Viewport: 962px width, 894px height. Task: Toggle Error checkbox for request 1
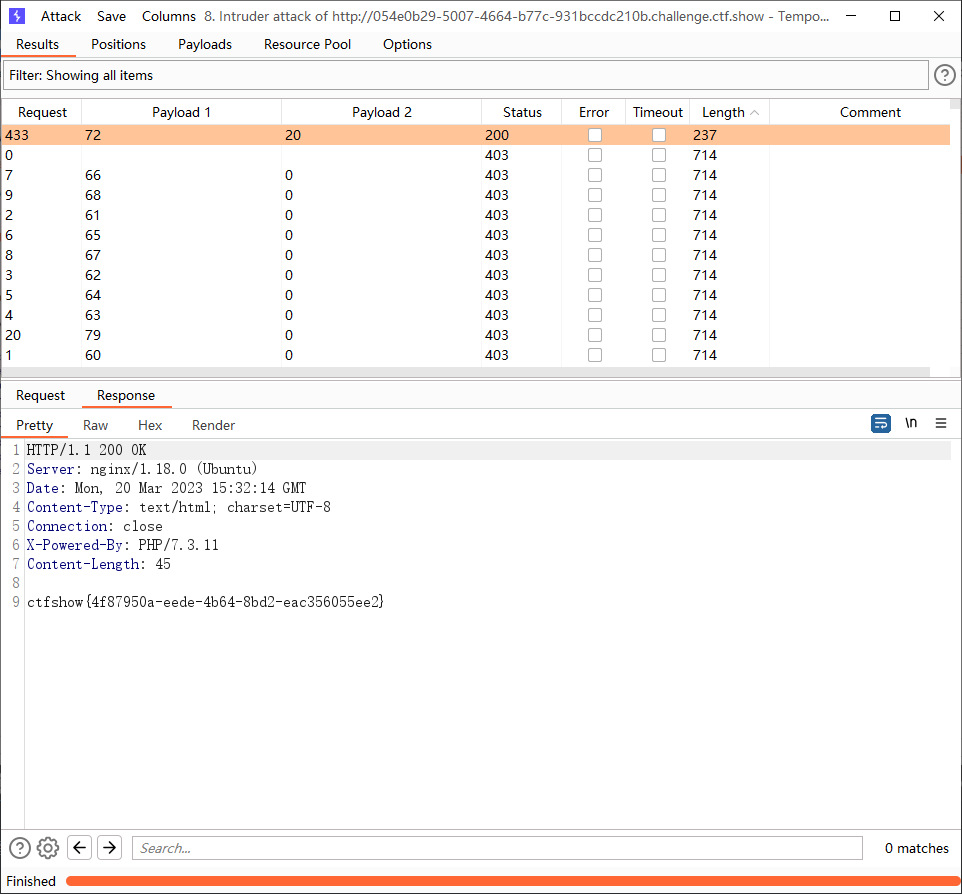tap(595, 355)
